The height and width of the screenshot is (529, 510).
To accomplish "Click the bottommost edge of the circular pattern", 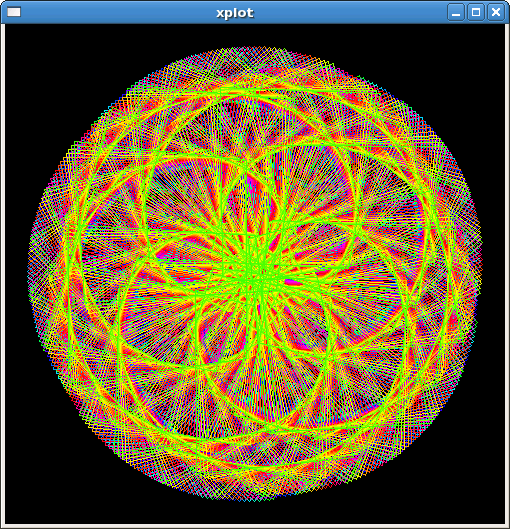I will 255,500.
